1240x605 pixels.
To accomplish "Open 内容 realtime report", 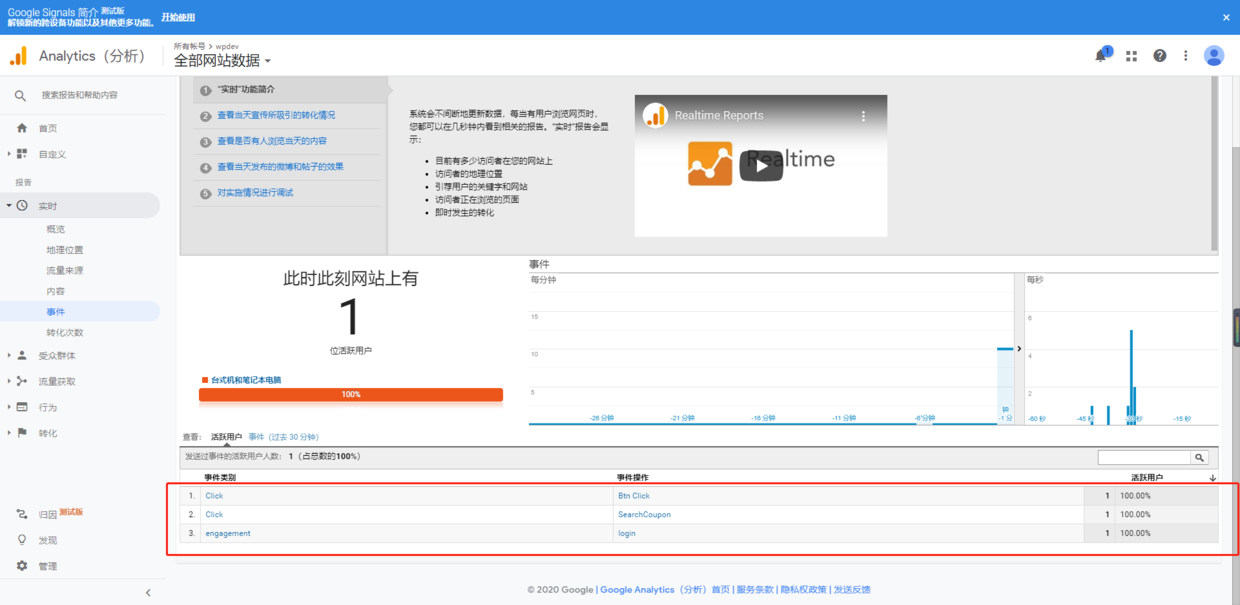I will click(55, 291).
